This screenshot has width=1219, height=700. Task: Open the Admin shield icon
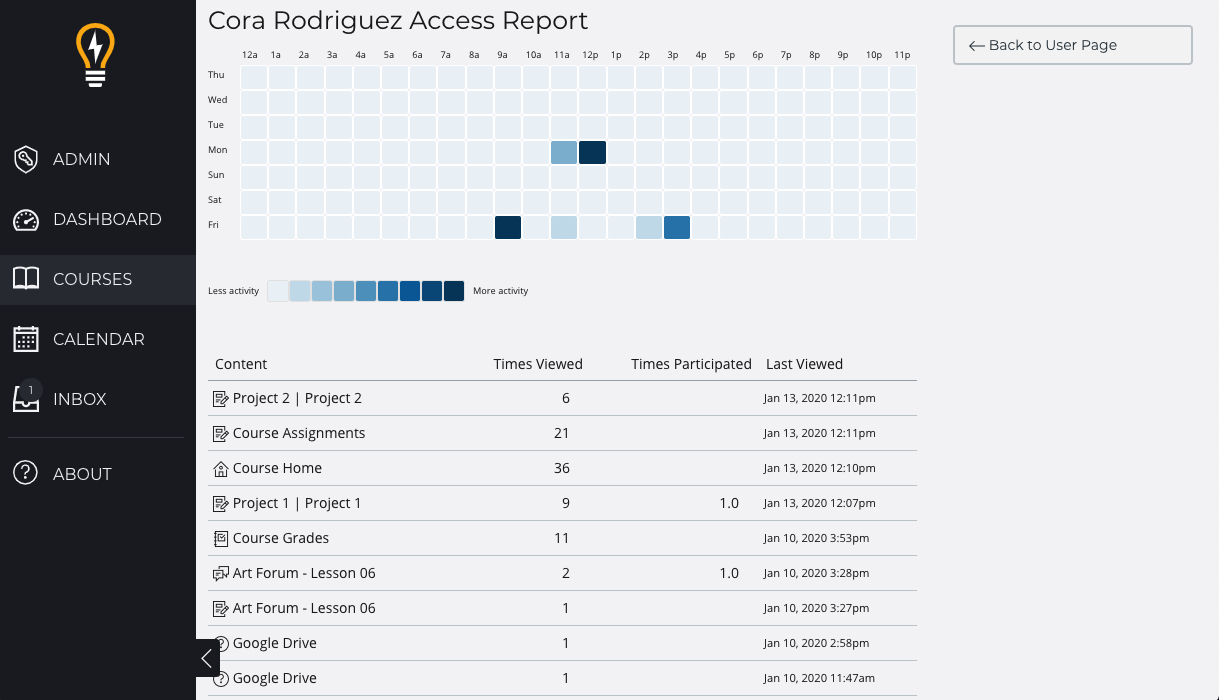coord(26,159)
